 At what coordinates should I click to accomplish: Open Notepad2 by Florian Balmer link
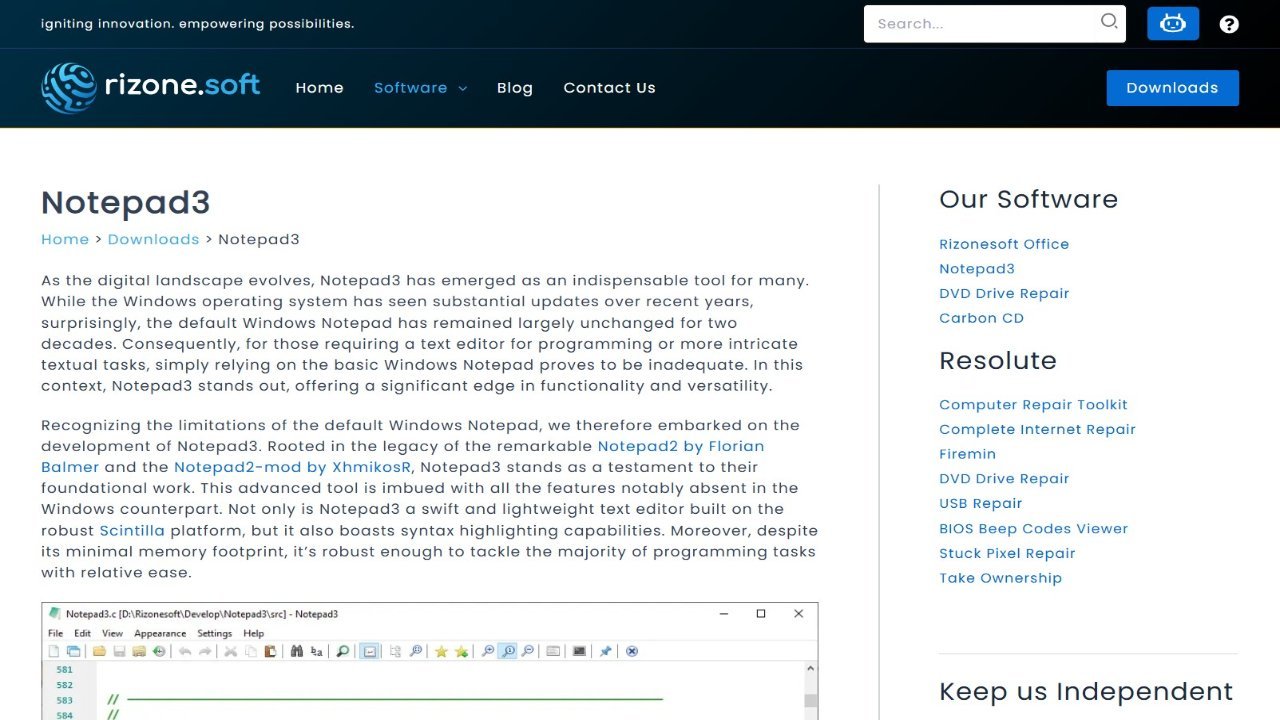(681, 446)
